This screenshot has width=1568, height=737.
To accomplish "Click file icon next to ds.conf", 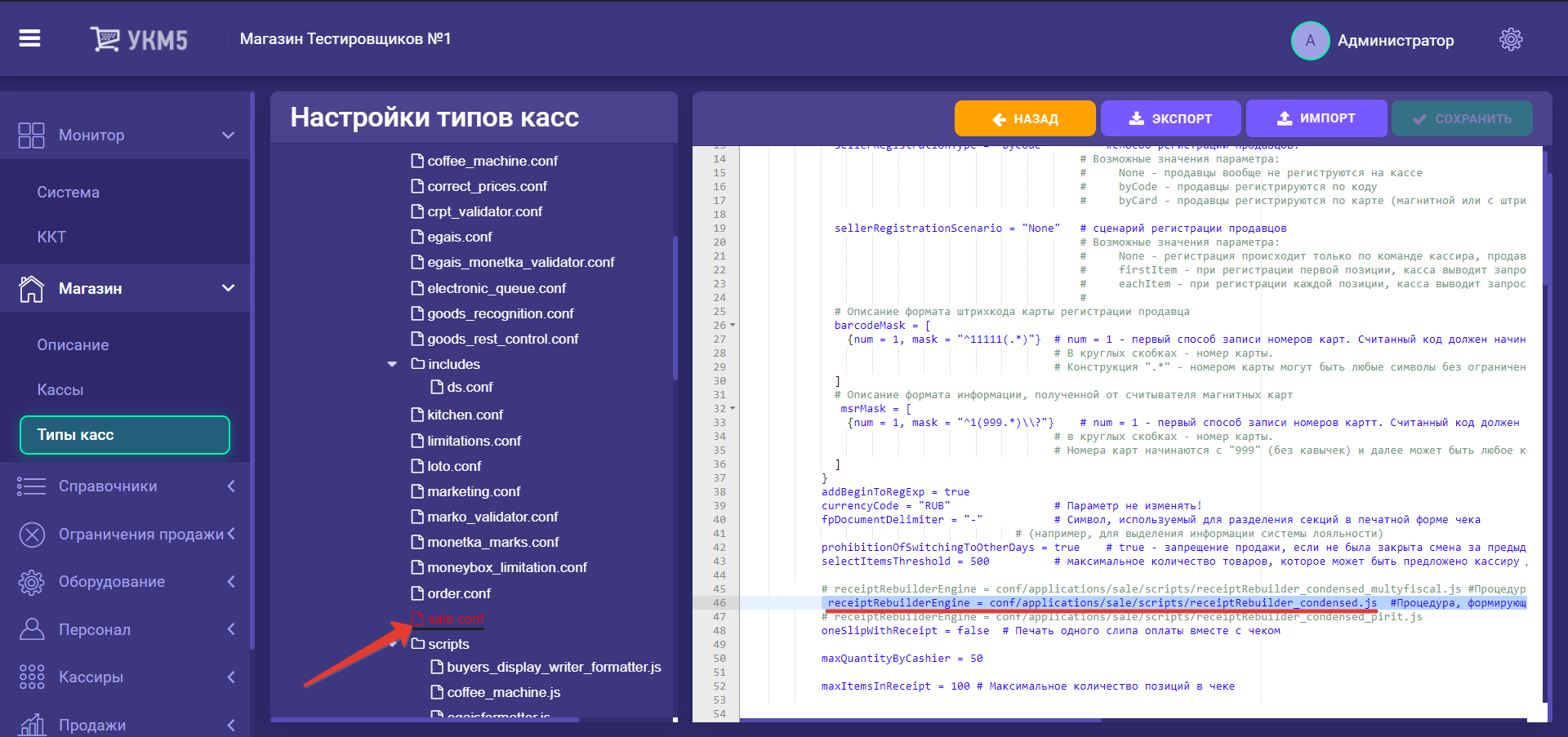I will (437, 387).
